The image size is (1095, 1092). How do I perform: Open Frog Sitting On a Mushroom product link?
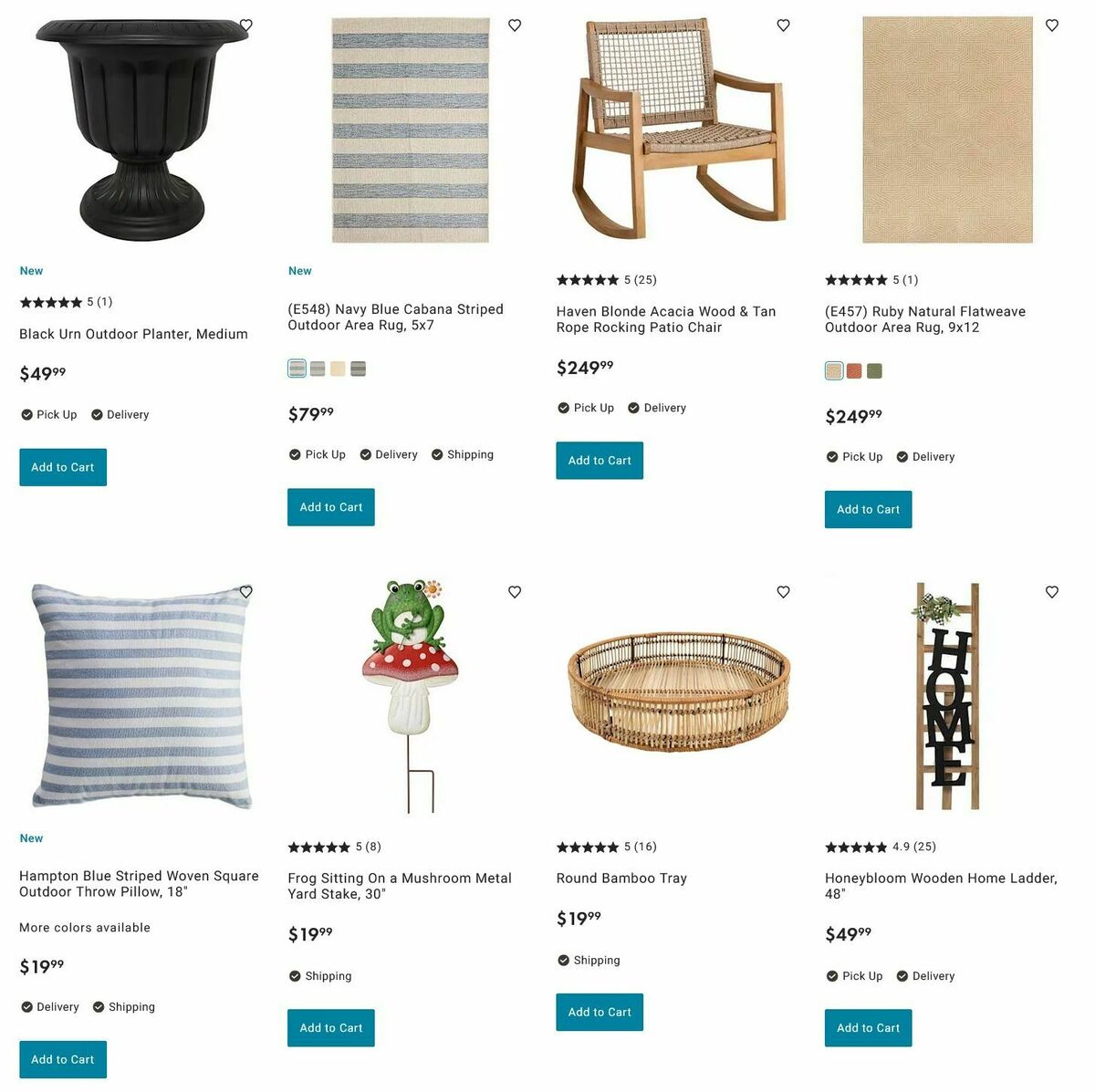400,886
